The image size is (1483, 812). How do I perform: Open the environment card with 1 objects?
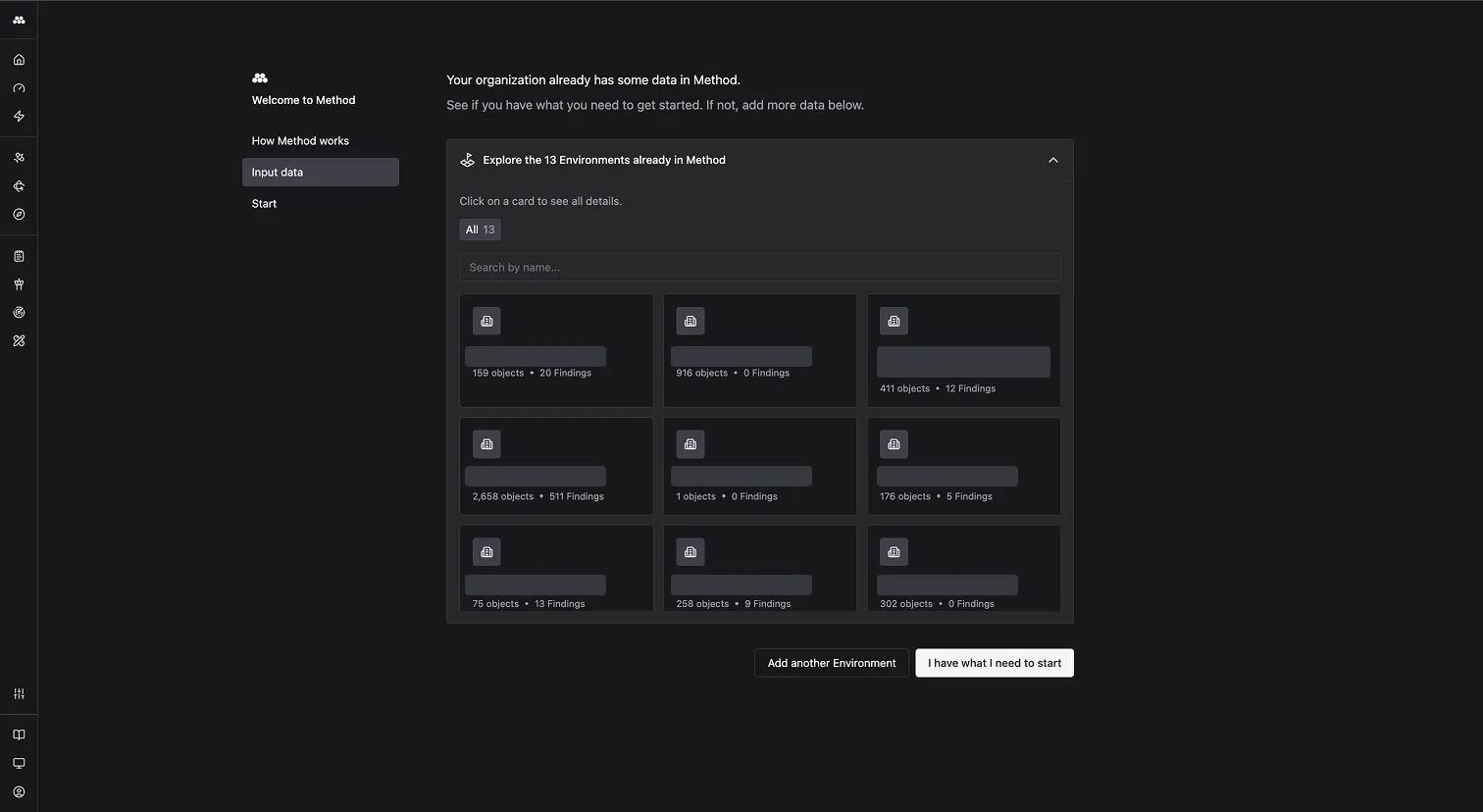(x=760, y=466)
